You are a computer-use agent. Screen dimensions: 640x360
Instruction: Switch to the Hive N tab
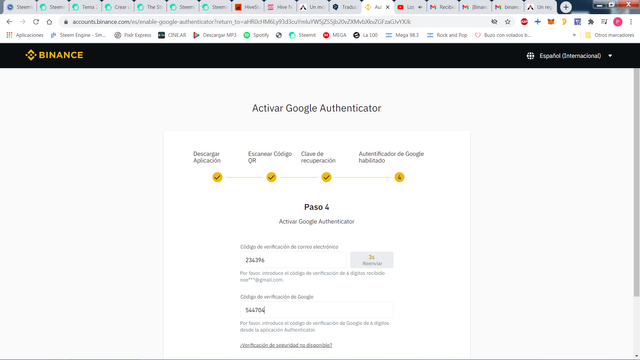(280, 7)
